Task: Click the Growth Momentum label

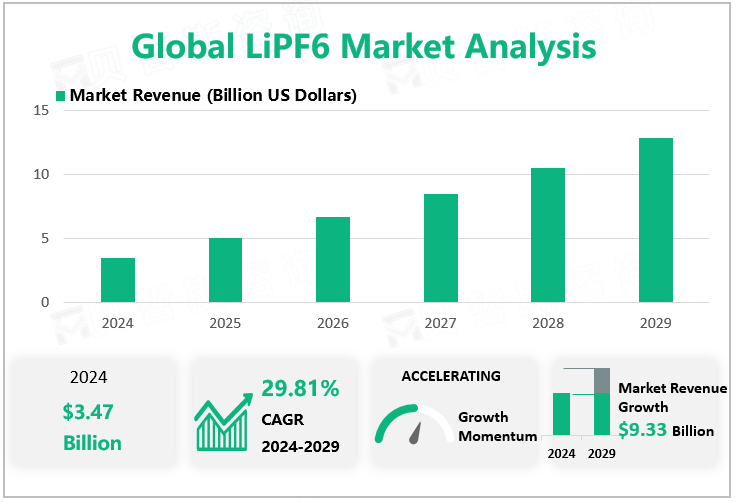Action: pos(498,426)
